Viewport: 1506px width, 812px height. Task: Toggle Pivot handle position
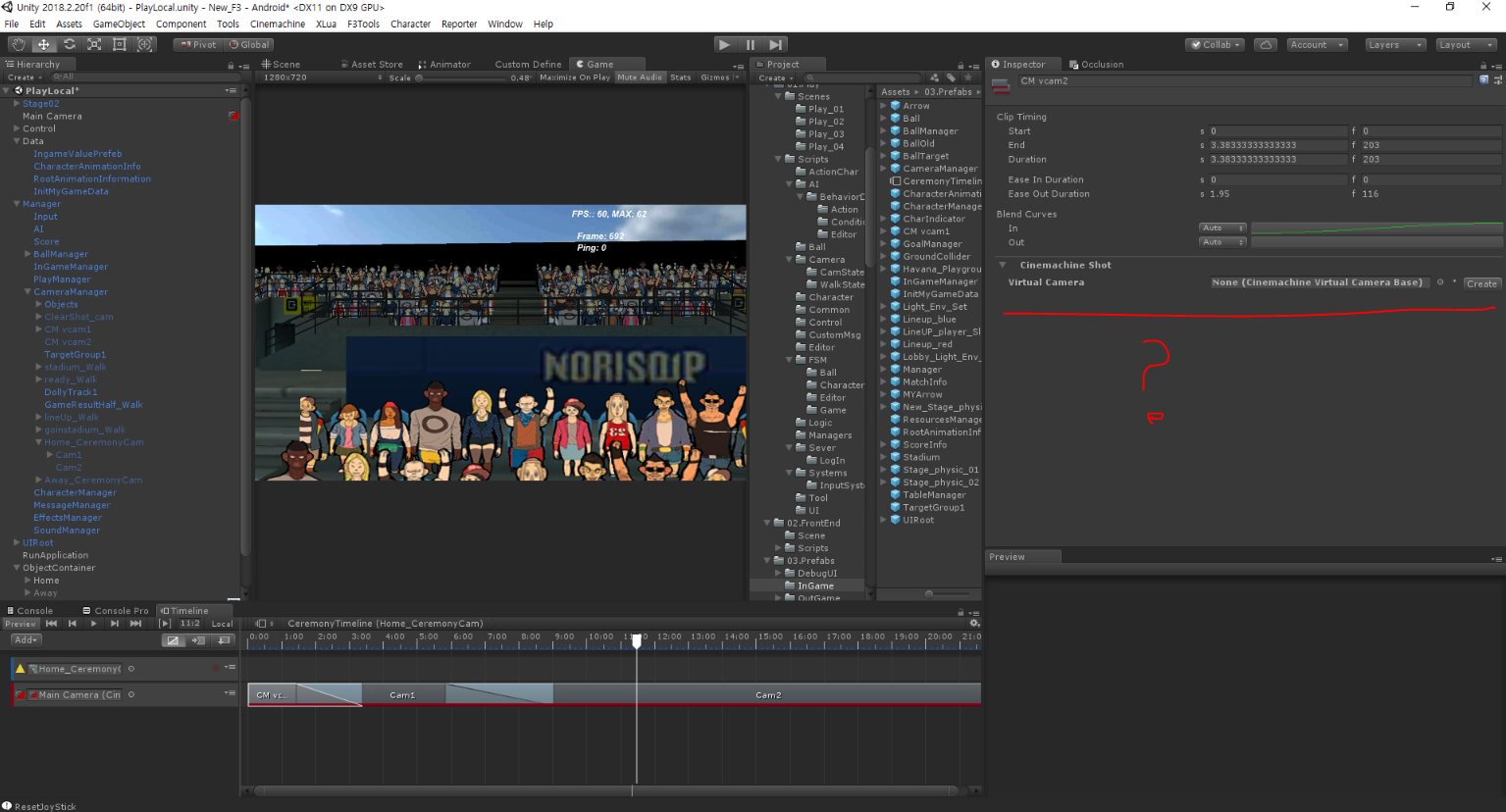(x=198, y=44)
